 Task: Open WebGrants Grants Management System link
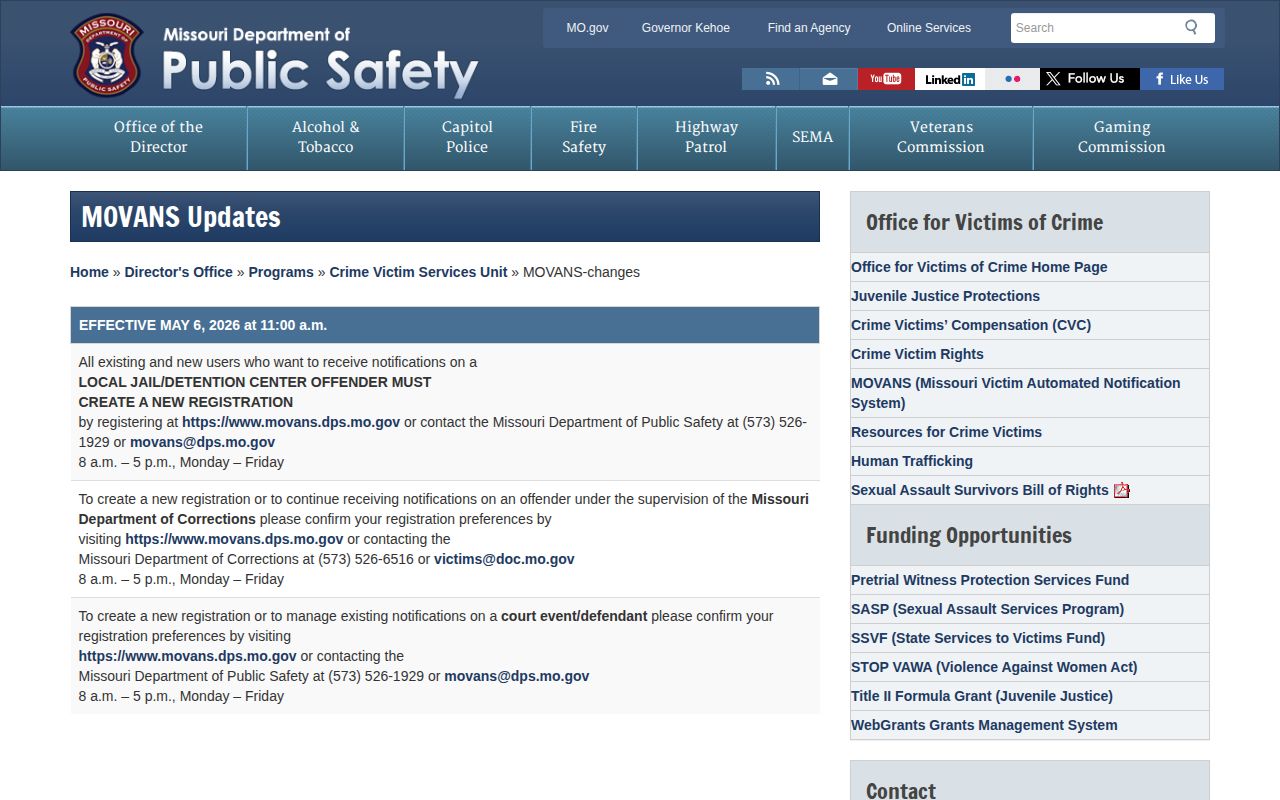coord(984,725)
